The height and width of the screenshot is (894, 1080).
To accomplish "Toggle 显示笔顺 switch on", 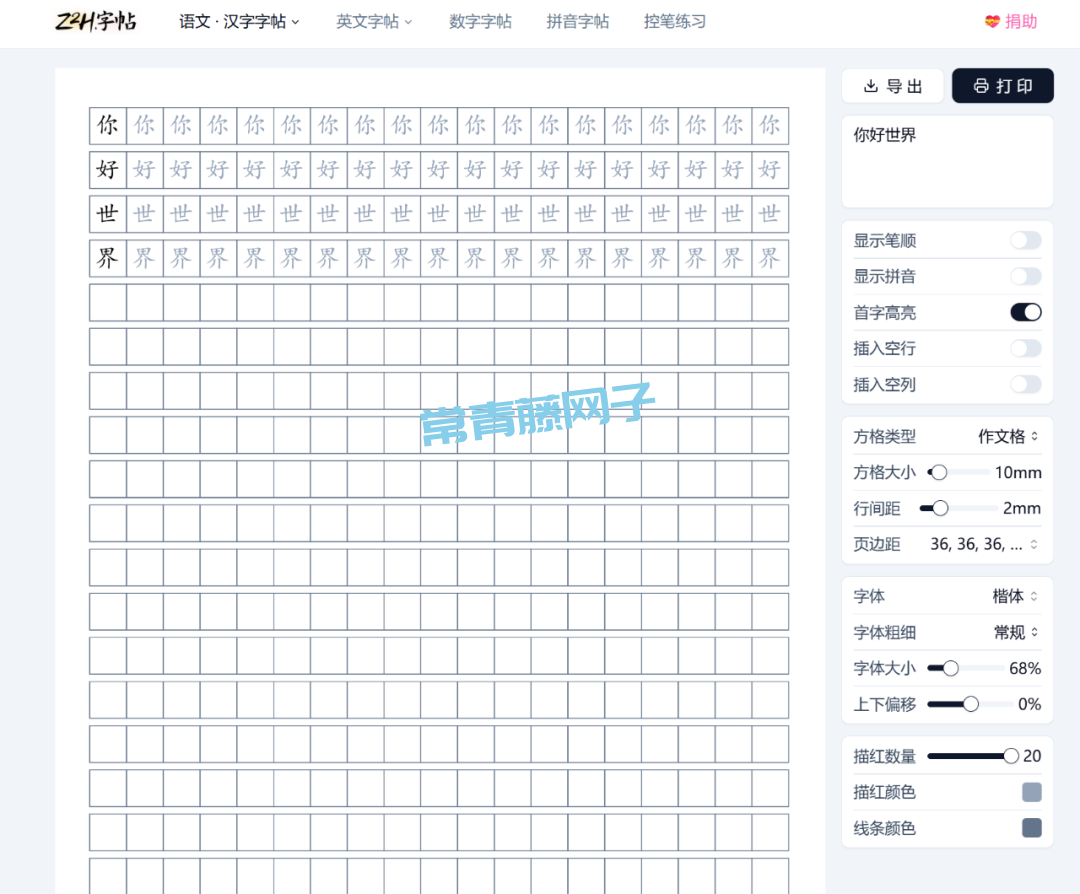I will click(x=1025, y=240).
